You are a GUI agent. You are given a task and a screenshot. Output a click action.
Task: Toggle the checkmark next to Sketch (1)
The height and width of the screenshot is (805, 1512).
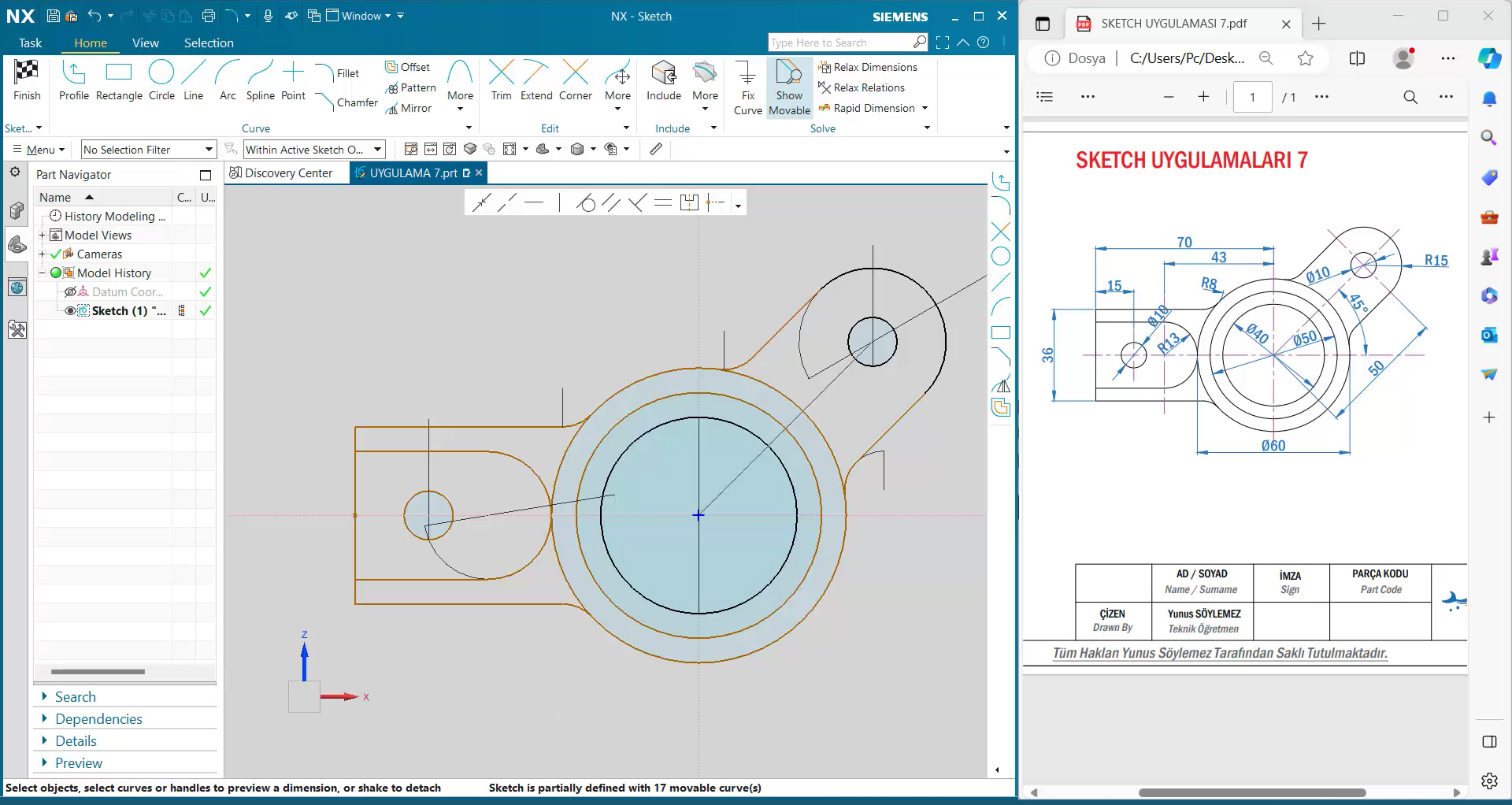pos(206,310)
